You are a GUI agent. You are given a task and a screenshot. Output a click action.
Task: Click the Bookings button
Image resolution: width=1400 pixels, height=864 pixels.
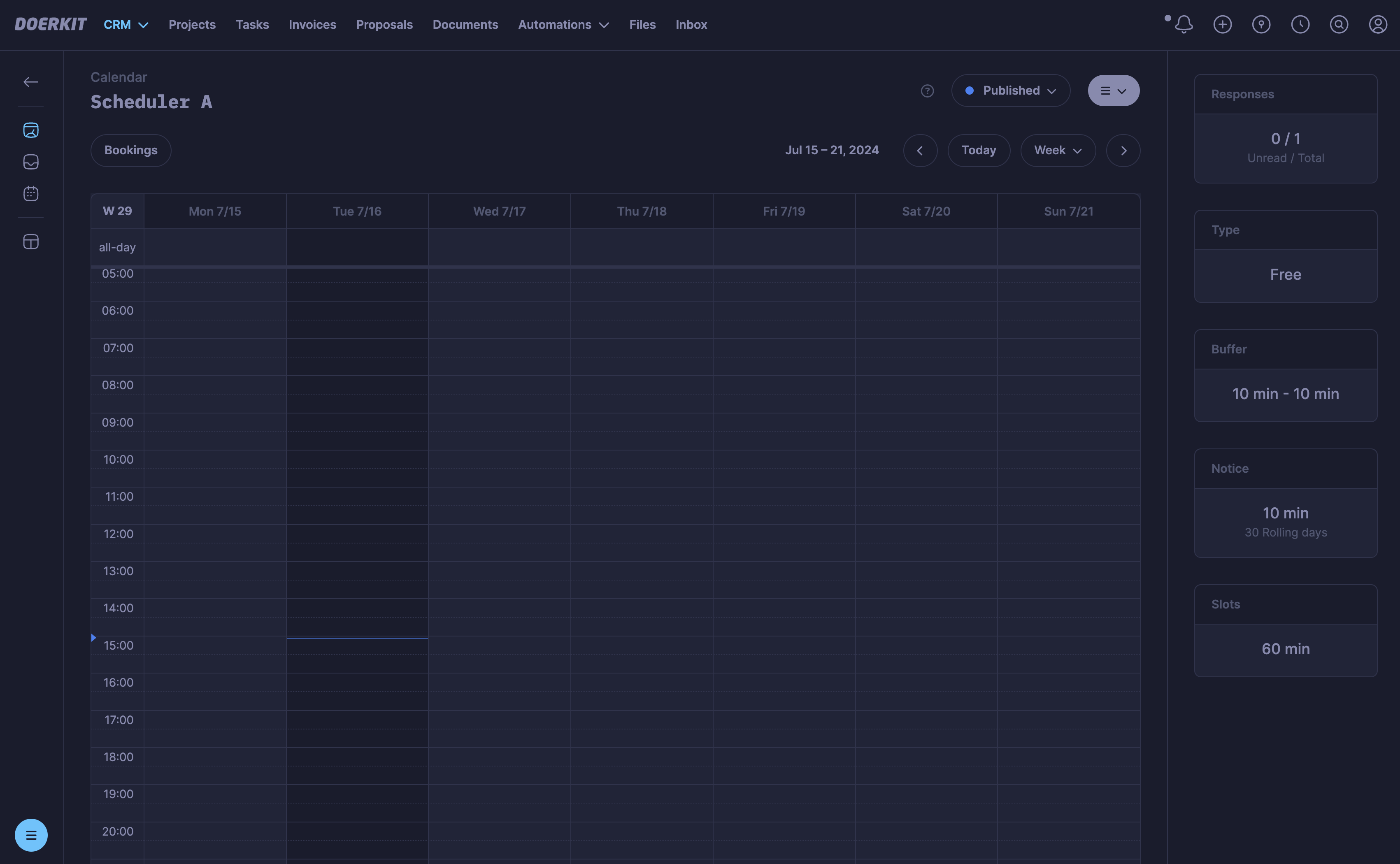[131, 150]
